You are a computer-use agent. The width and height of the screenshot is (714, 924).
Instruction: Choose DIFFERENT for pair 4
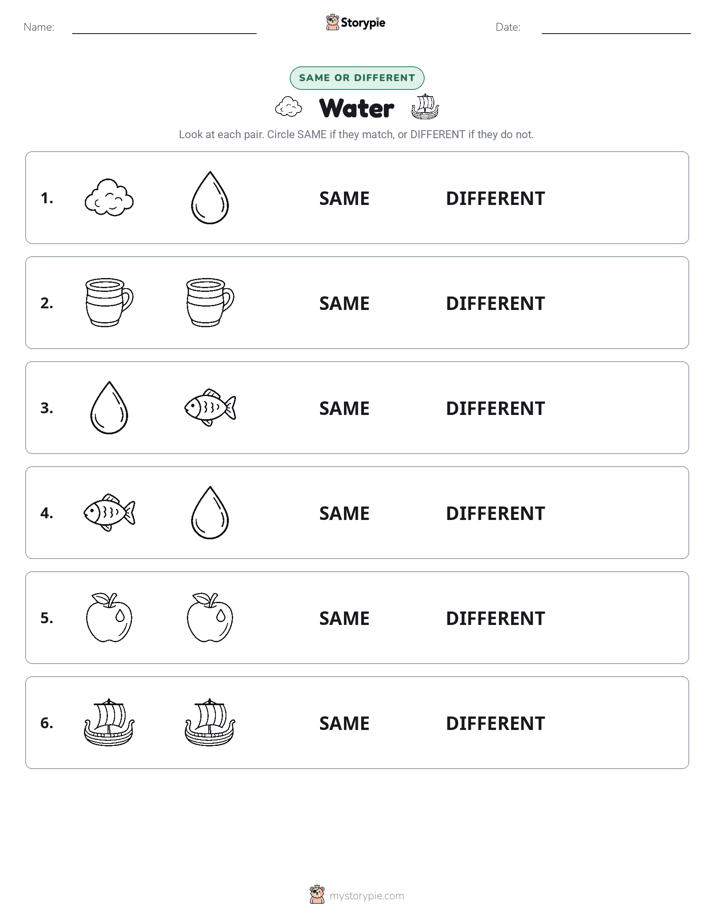click(x=495, y=513)
